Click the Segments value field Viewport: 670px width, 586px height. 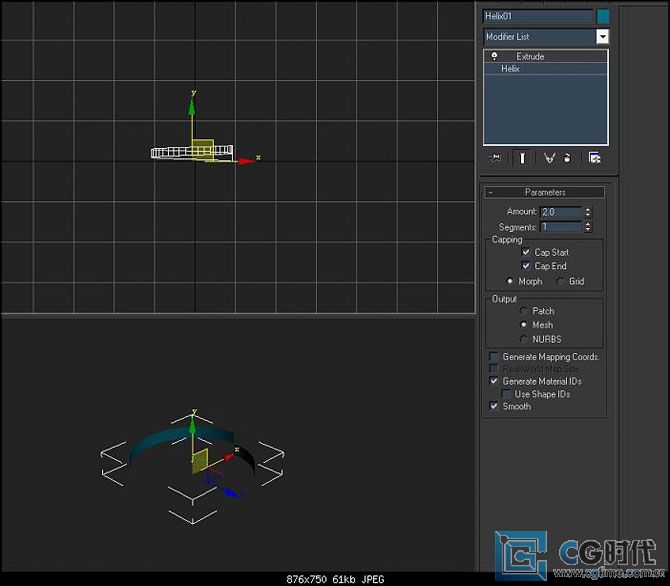pyautogui.click(x=561, y=227)
